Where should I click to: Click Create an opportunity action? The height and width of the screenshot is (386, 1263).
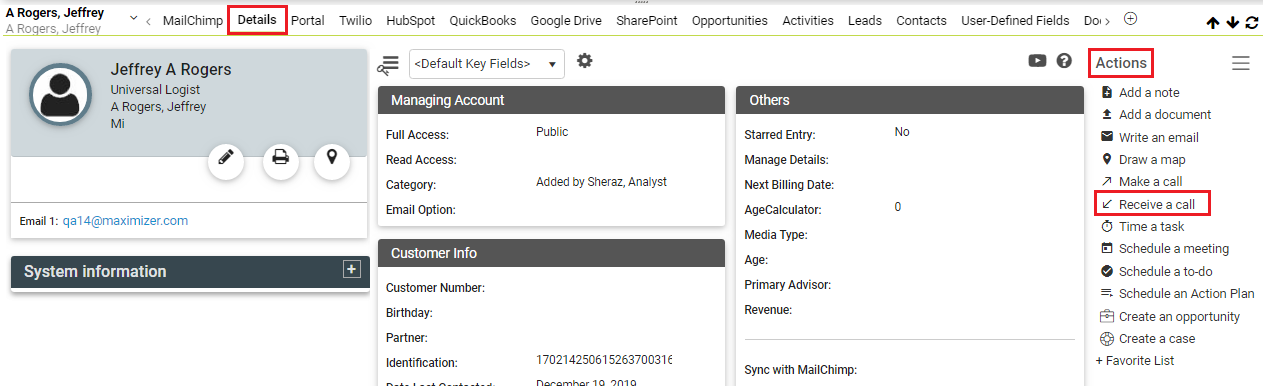(1179, 316)
